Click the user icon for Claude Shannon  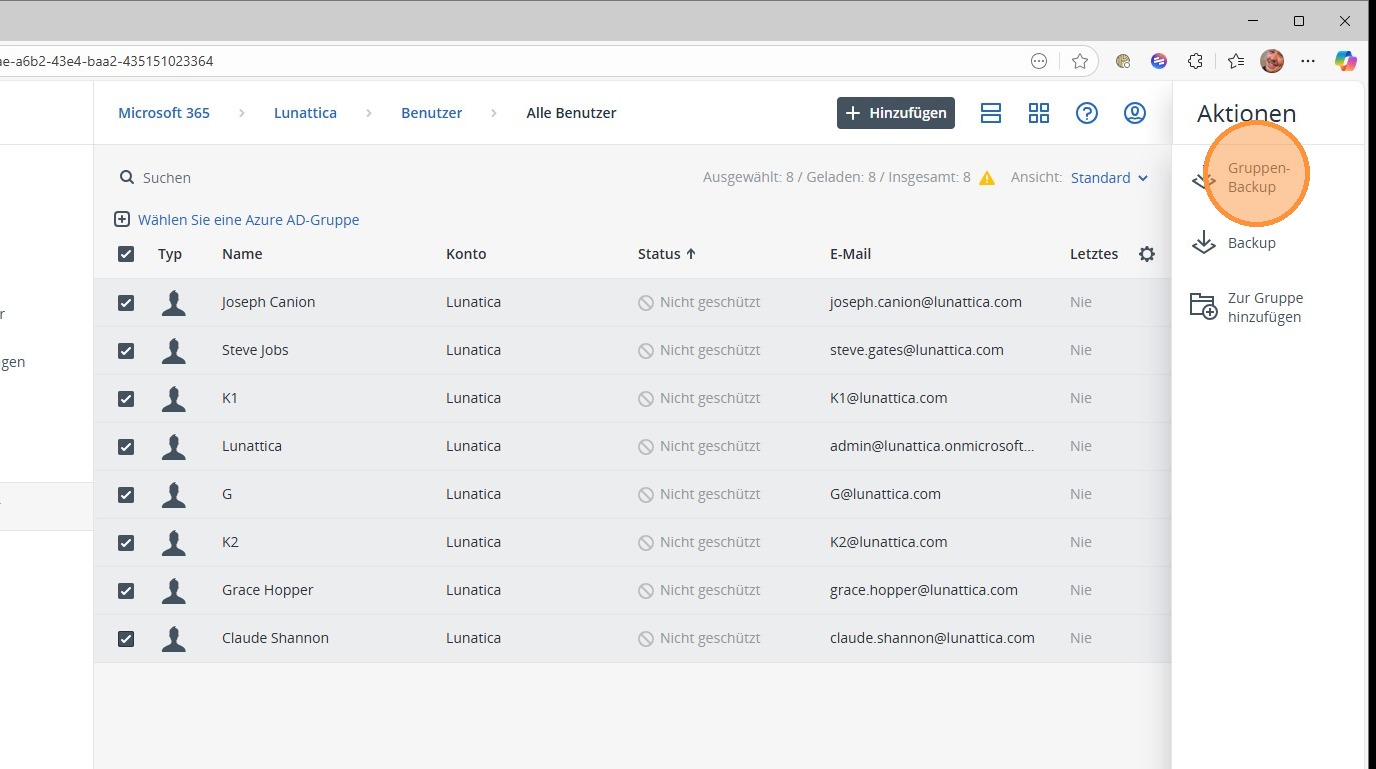click(x=174, y=638)
